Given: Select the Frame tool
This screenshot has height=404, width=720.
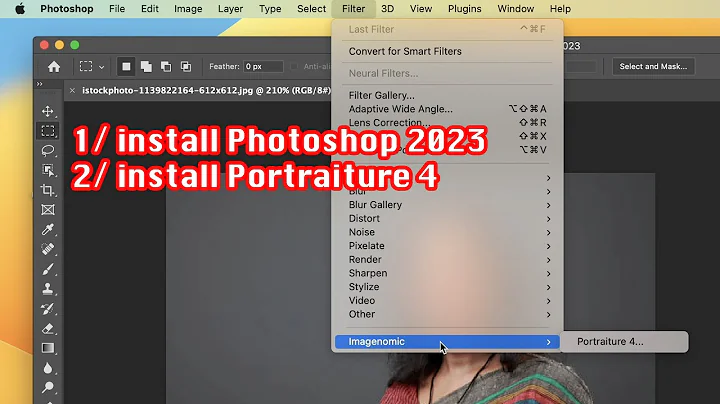Looking at the screenshot, I should point(48,210).
